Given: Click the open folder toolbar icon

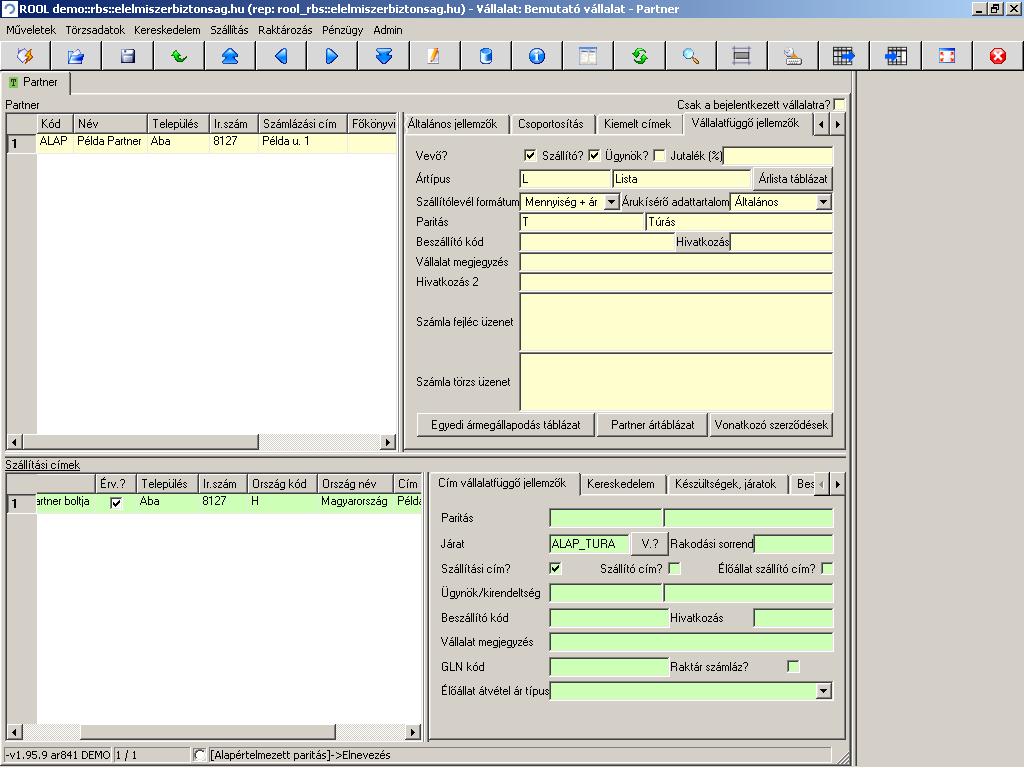Looking at the screenshot, I should [x=76, y=56].
